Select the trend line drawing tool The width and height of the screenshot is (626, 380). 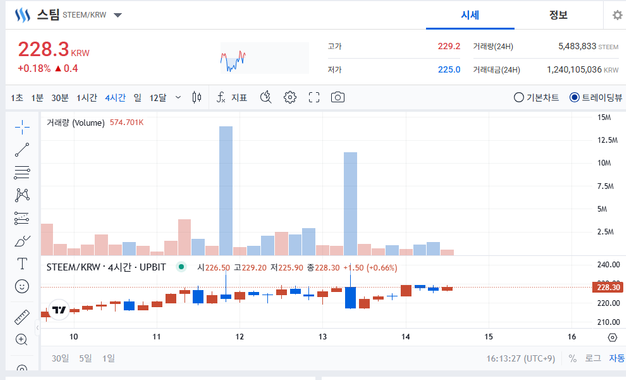point(22,150)
